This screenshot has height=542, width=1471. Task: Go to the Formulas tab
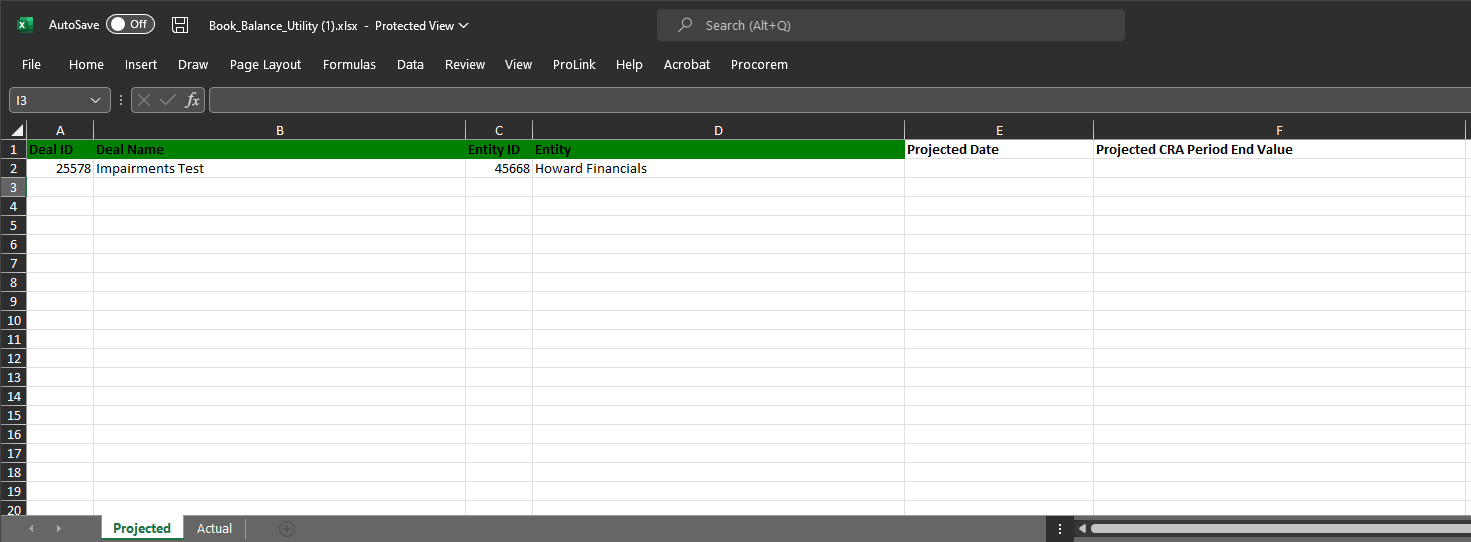349,64
